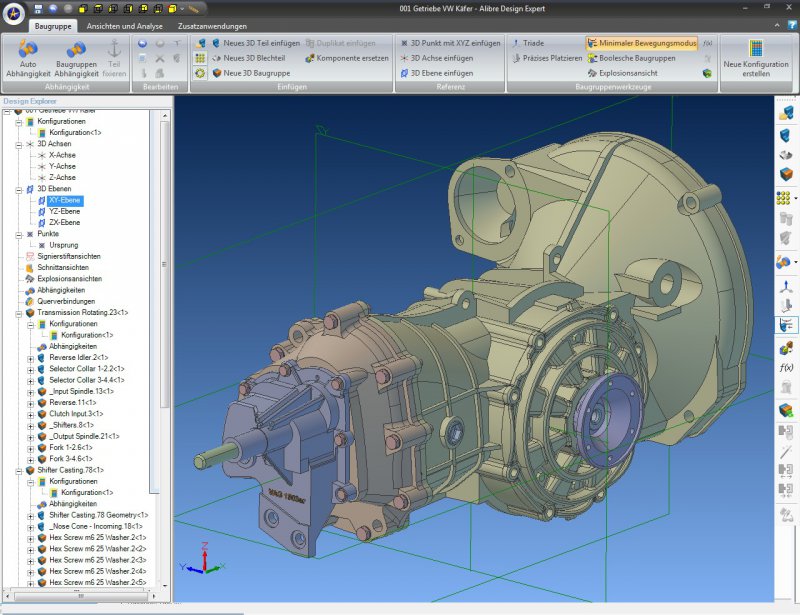Collapse the Punkte node

pyautogui.click(x=19, y=235)
